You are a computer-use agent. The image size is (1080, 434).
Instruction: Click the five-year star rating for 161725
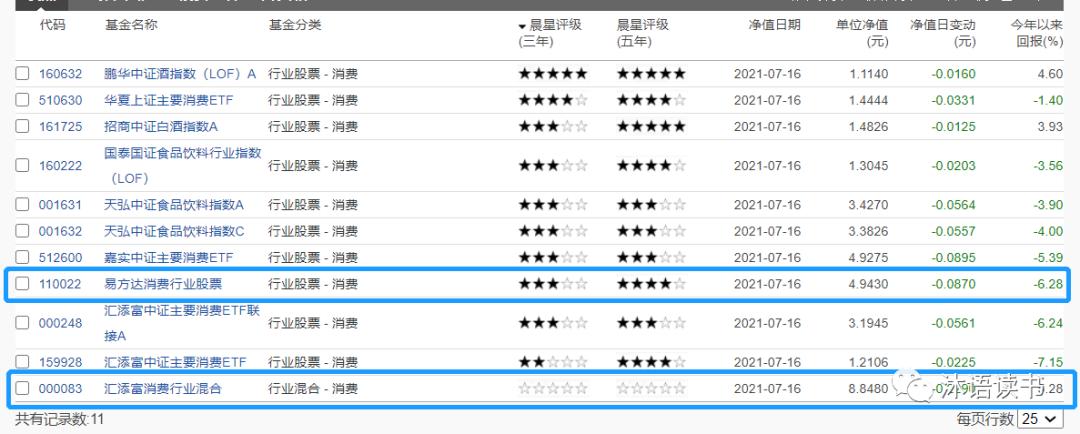651,126
